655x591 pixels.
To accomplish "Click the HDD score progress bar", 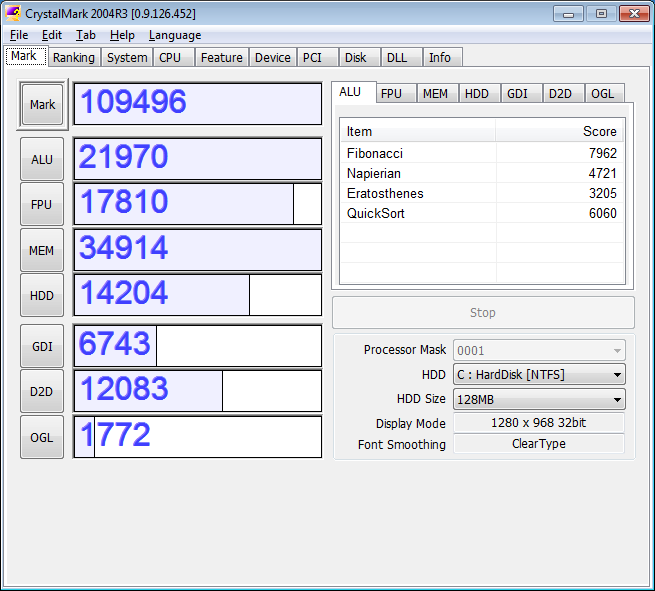I will tap(198, 295).
